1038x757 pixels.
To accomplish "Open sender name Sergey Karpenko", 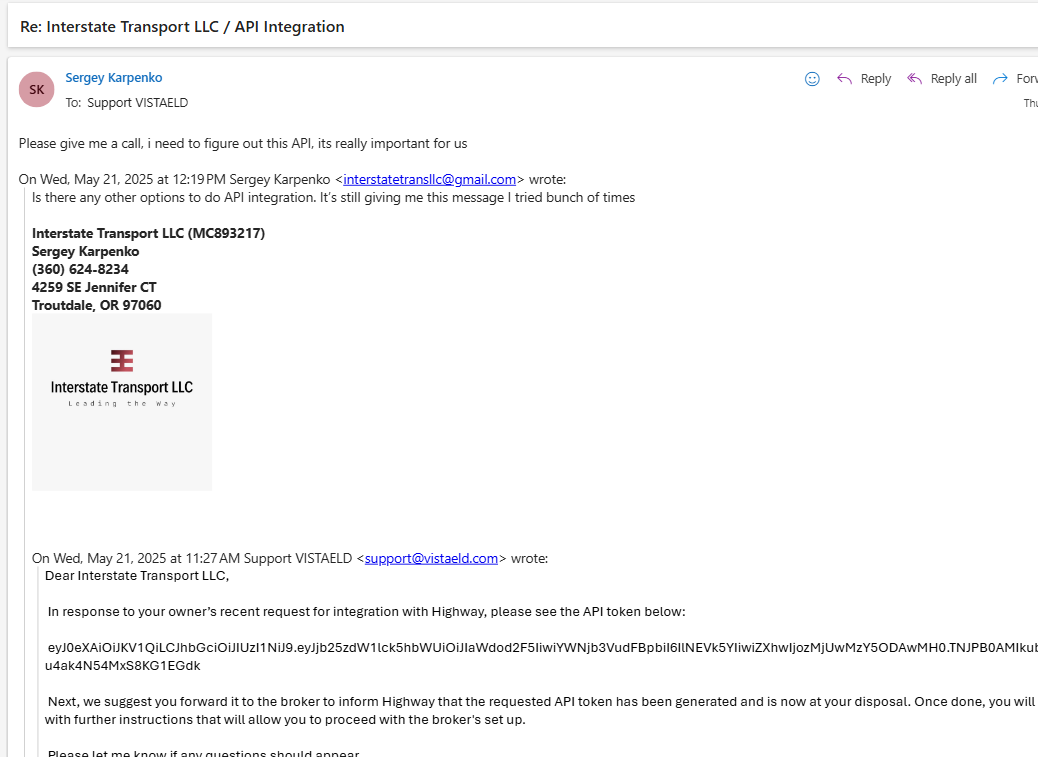I will point(114,77).
